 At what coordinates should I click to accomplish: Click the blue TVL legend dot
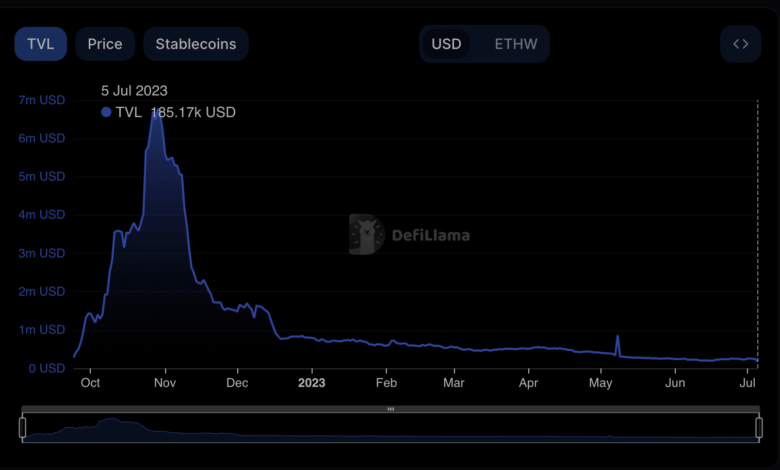tap(107, 113)
